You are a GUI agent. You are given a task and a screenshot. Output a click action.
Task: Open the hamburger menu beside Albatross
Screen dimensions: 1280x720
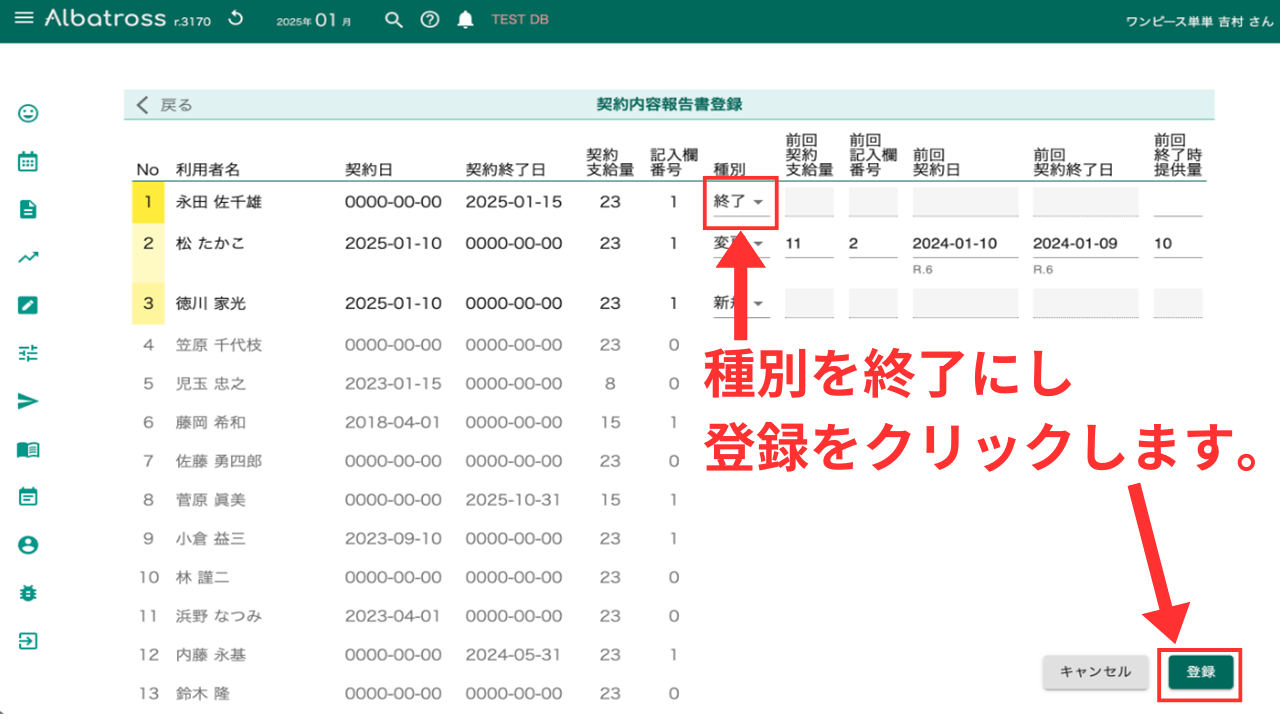[25, 19]
